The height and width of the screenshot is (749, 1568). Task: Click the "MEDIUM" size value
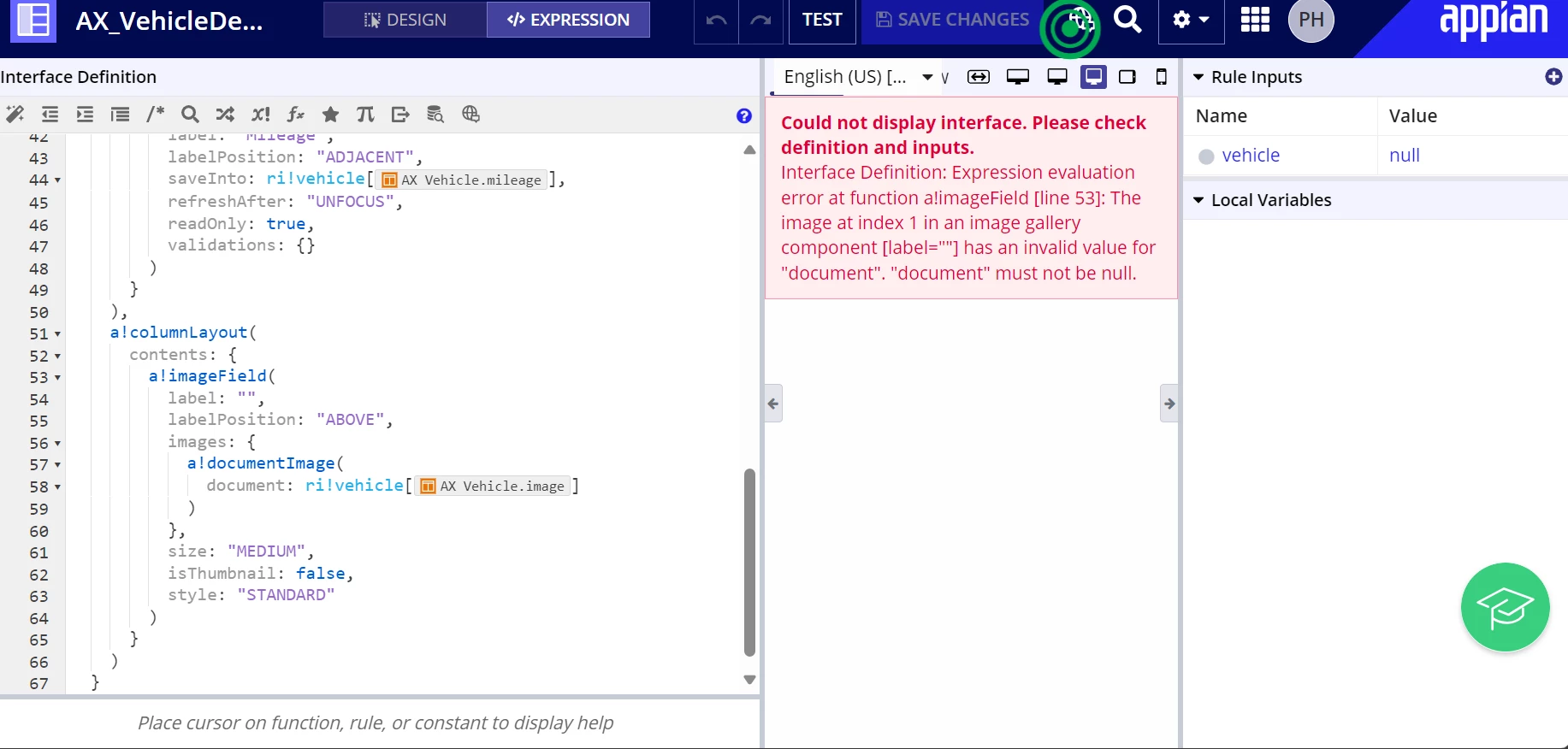coord(266,551)
